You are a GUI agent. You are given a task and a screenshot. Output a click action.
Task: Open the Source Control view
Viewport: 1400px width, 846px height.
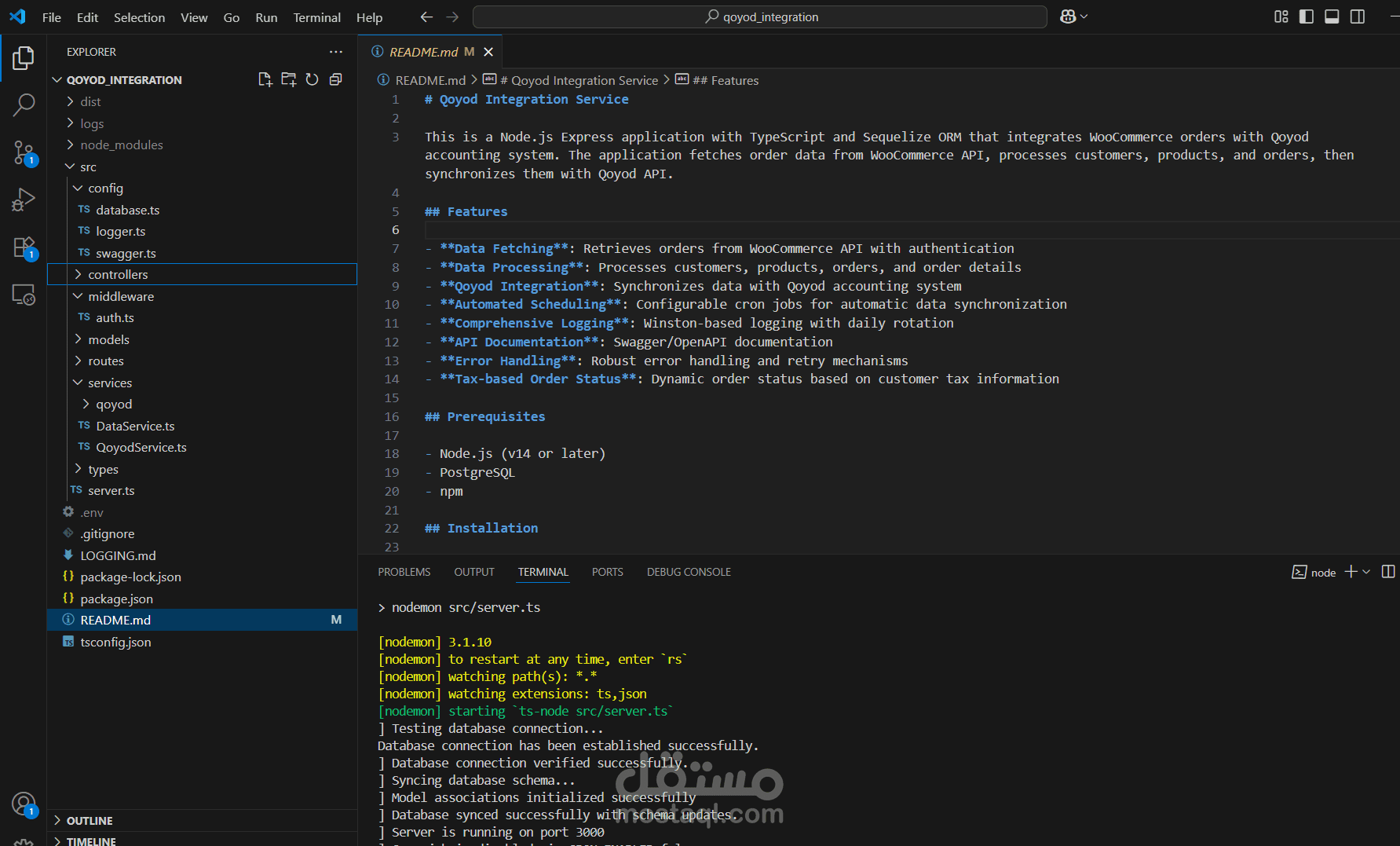pyautogui.click(x=24, y=152)
